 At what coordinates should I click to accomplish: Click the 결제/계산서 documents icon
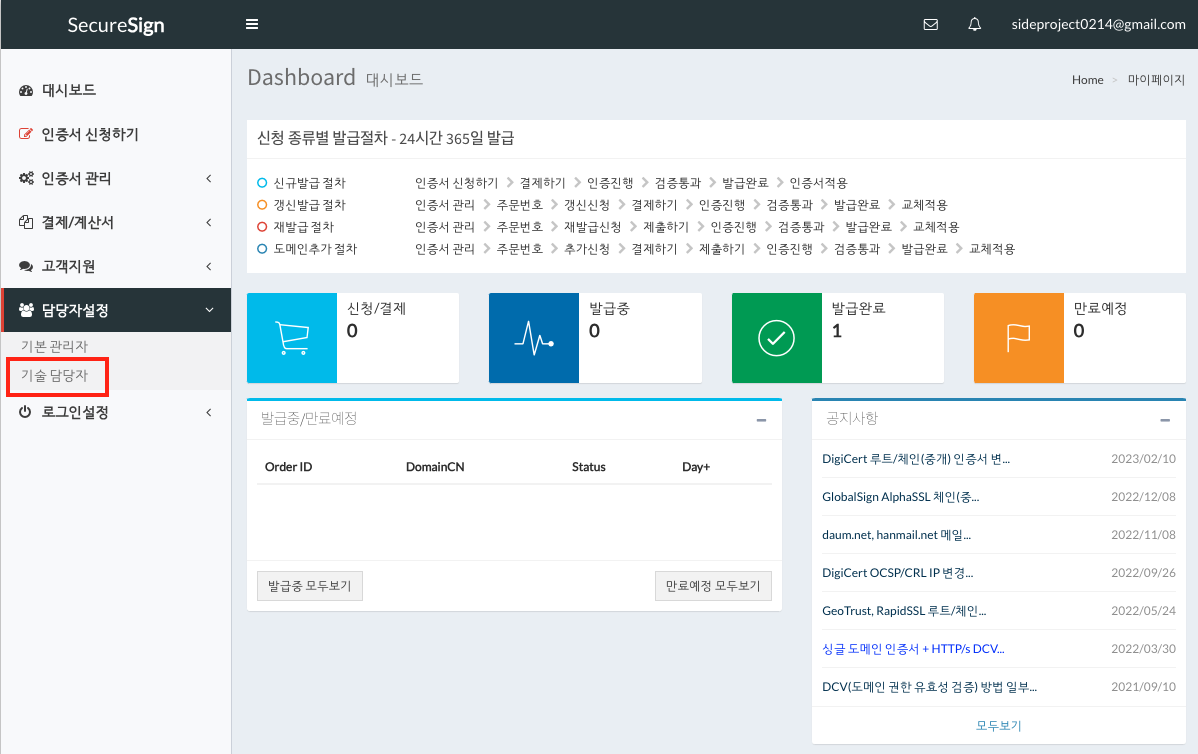[26, 222]
